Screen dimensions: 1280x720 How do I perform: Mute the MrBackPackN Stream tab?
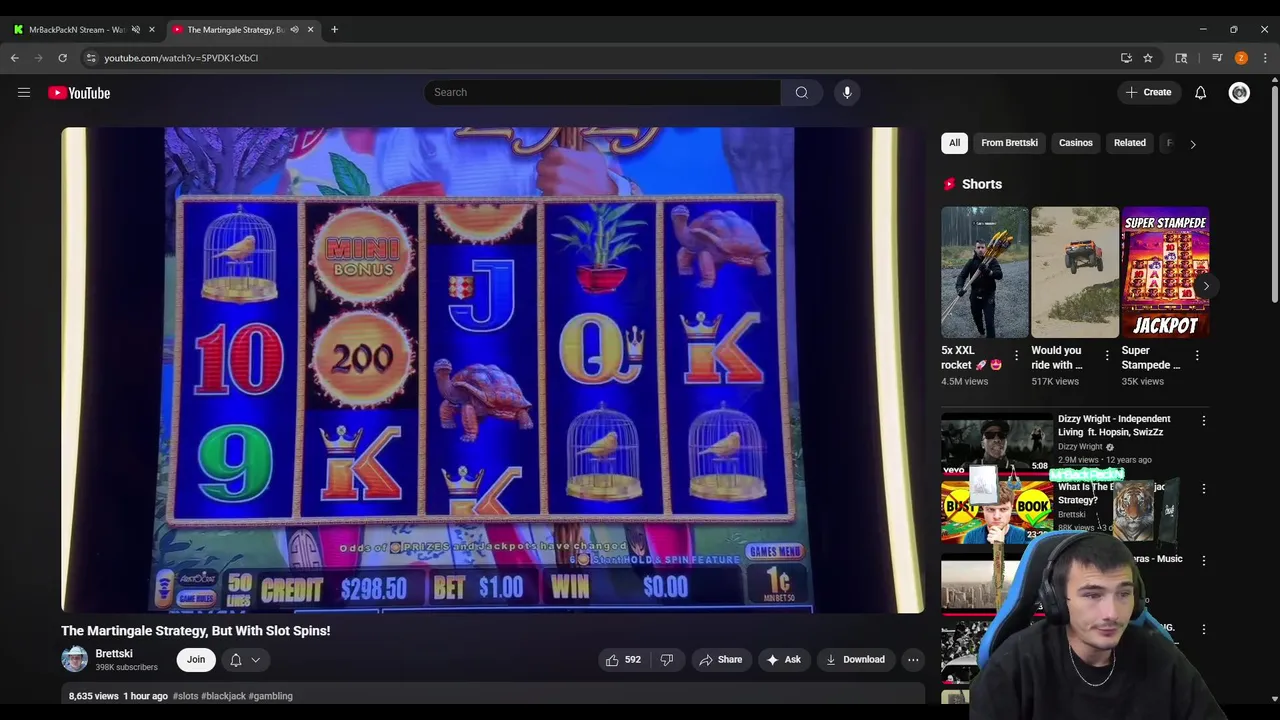point(136,29)
